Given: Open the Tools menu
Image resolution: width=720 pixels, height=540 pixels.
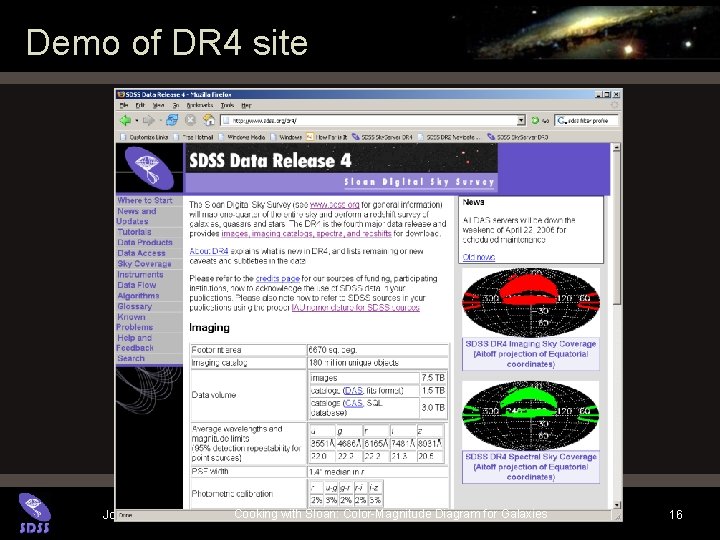Looking at the screenshot, I should (x=227, y=105).
